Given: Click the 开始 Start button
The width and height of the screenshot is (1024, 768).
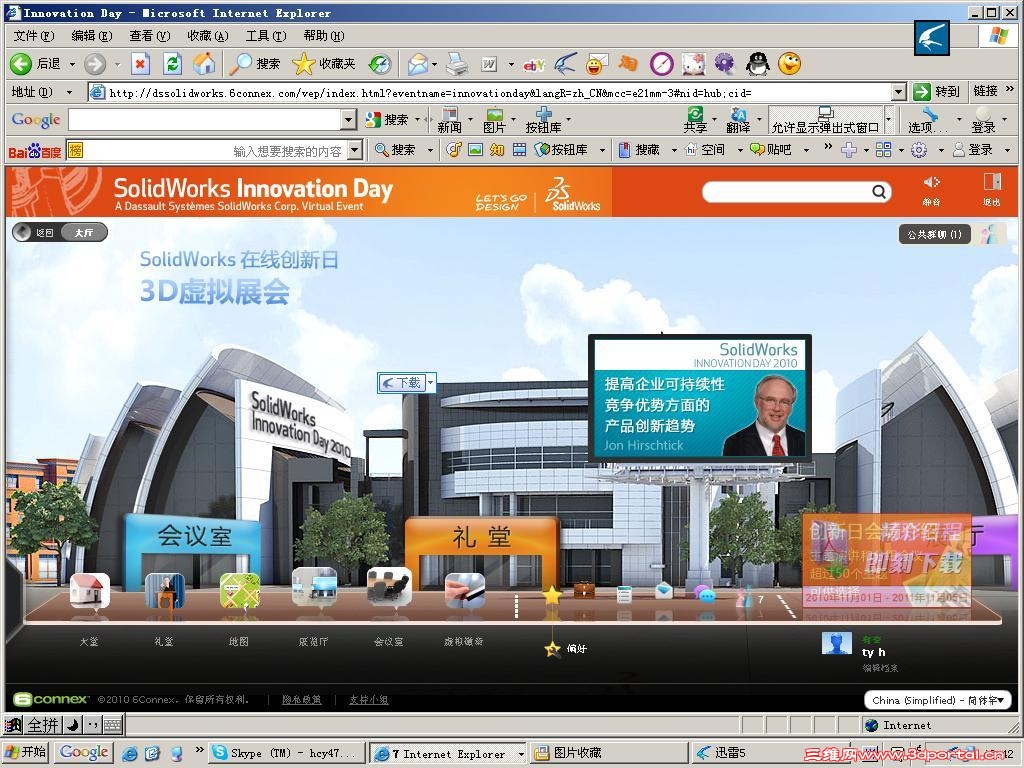Looking at the screenshot, I should click(27, 752).
